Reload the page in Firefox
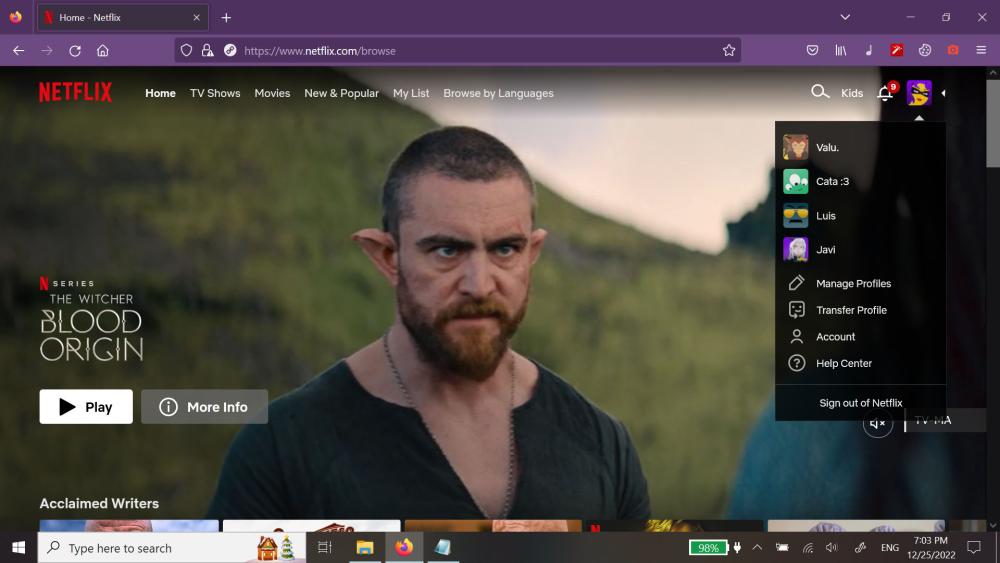 tap(75, 50)
